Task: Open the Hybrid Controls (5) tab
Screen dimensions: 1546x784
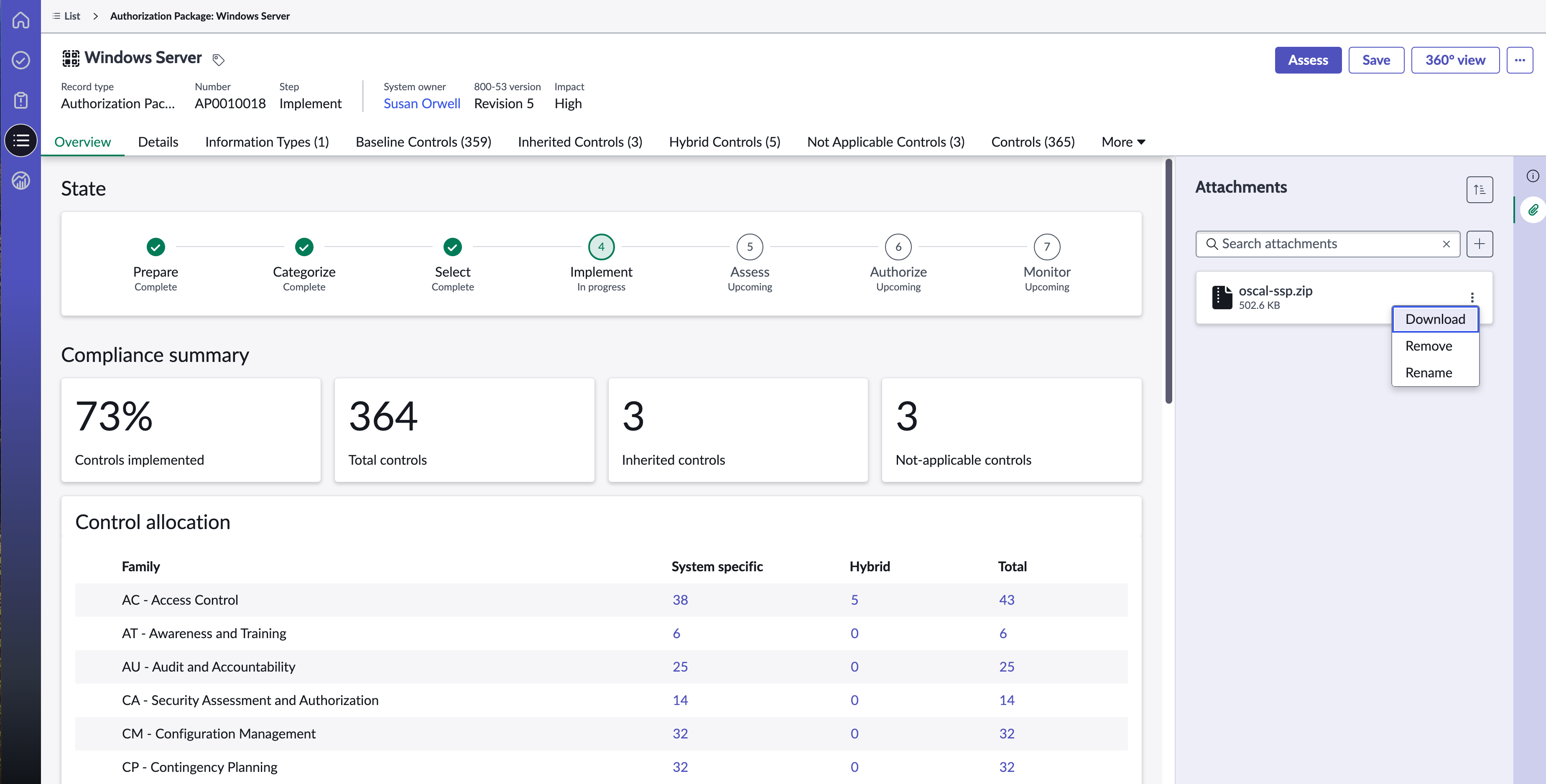Action: [x=725, y=142]
